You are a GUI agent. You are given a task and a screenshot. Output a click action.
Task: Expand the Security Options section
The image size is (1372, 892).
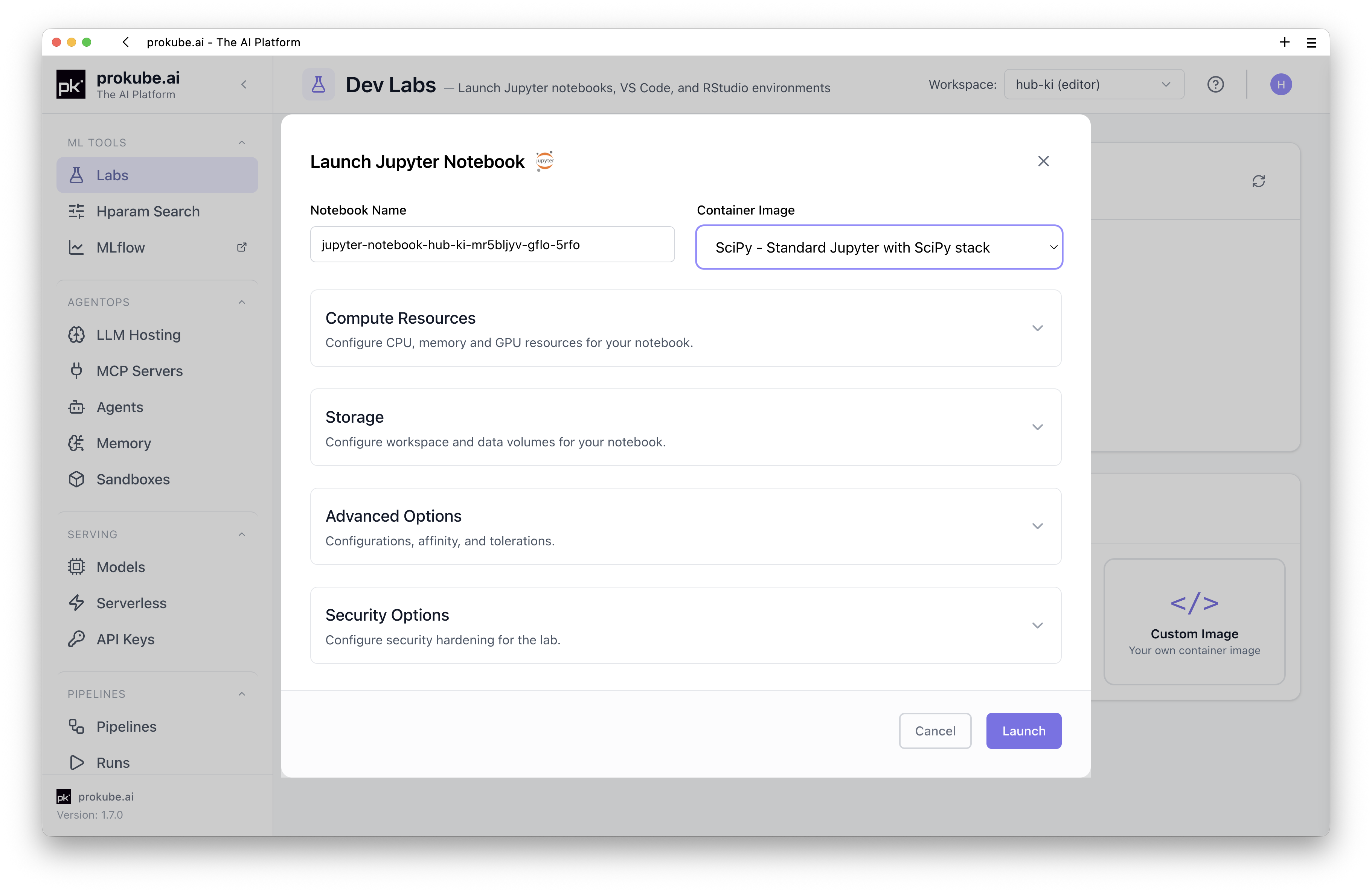pos(685,625)
